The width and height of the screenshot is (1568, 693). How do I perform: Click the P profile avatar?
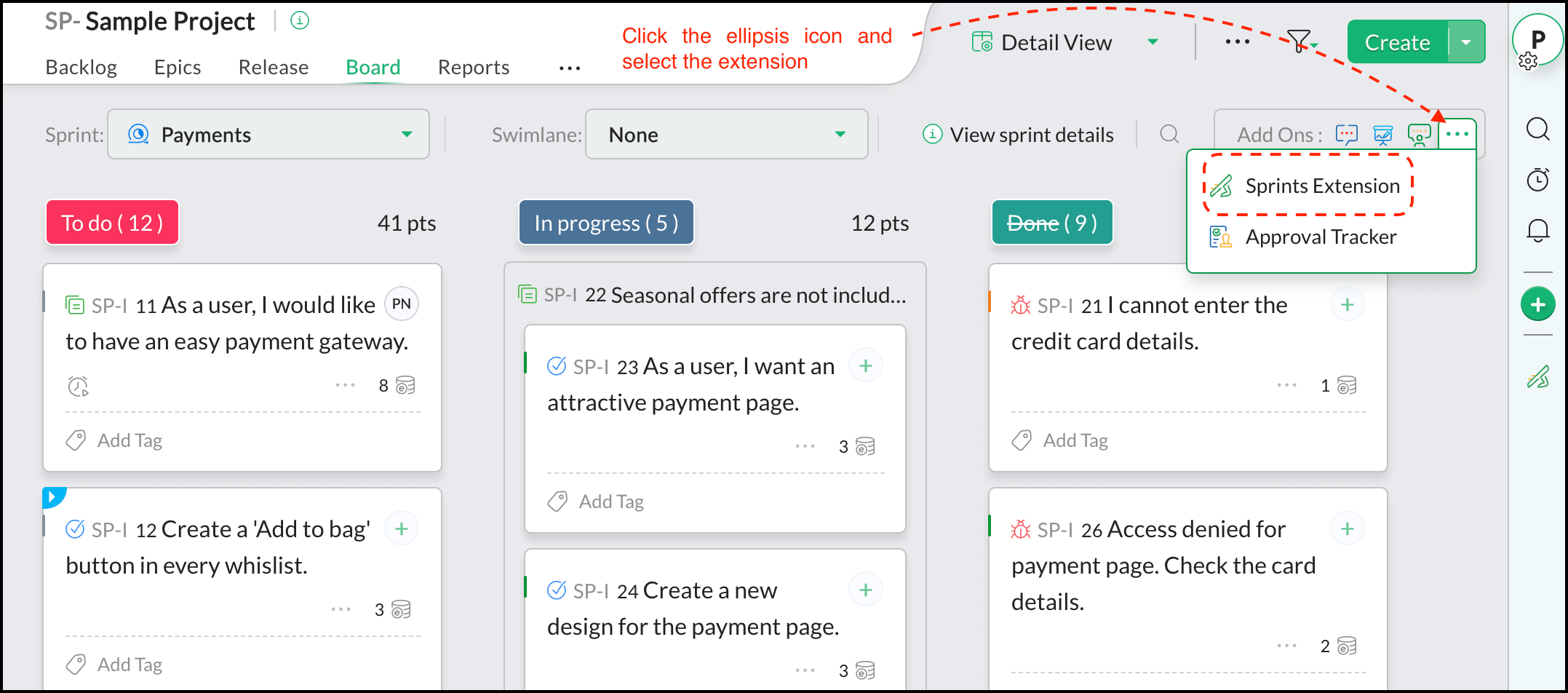click(1537, 41)
